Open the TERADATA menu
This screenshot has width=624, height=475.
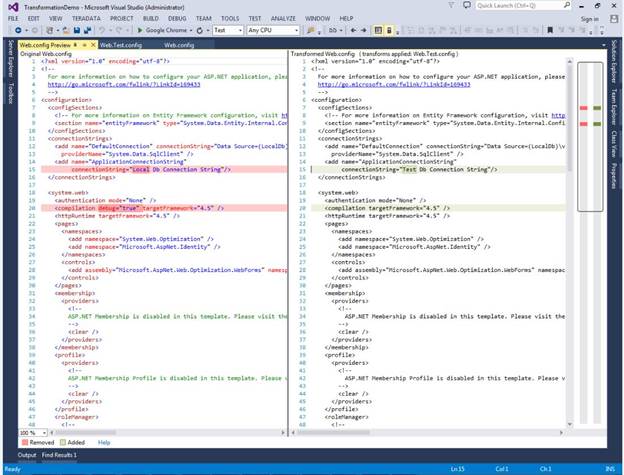pyautogui.click(x=86, y=19)
